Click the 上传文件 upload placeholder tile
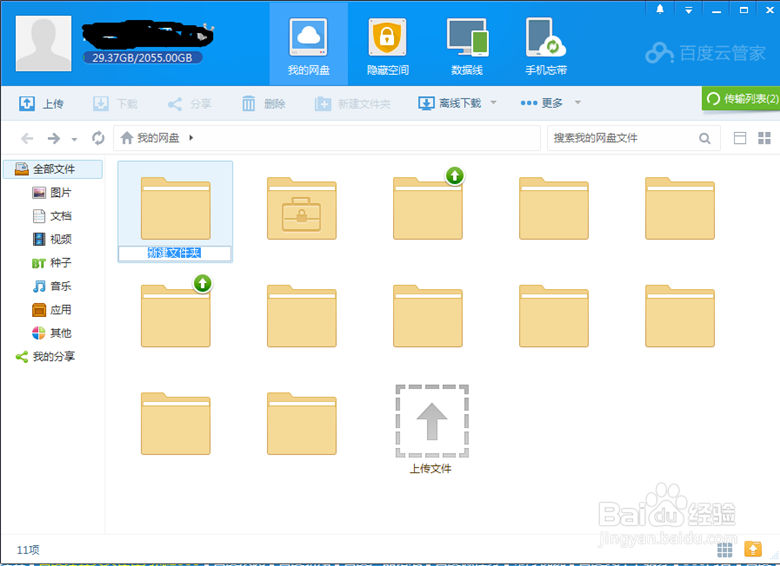Image resolution: width=780 pixels, height=566 pixels. click(431, 429)
